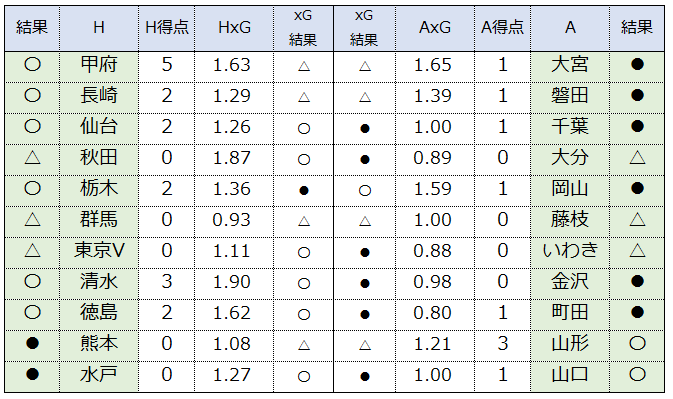This screenshot has height=399, width=673.
Task: Click the triangle result beside いわき
Action: tap(637, 251)
